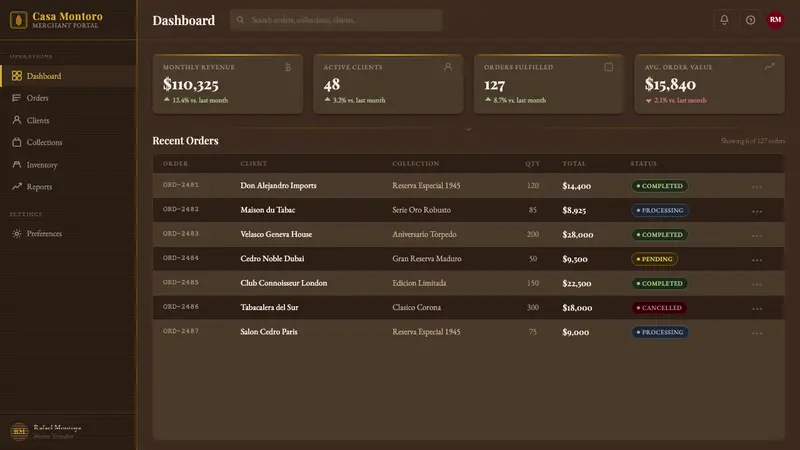Click collection Gran Reserva Maduro

point(427,259)
